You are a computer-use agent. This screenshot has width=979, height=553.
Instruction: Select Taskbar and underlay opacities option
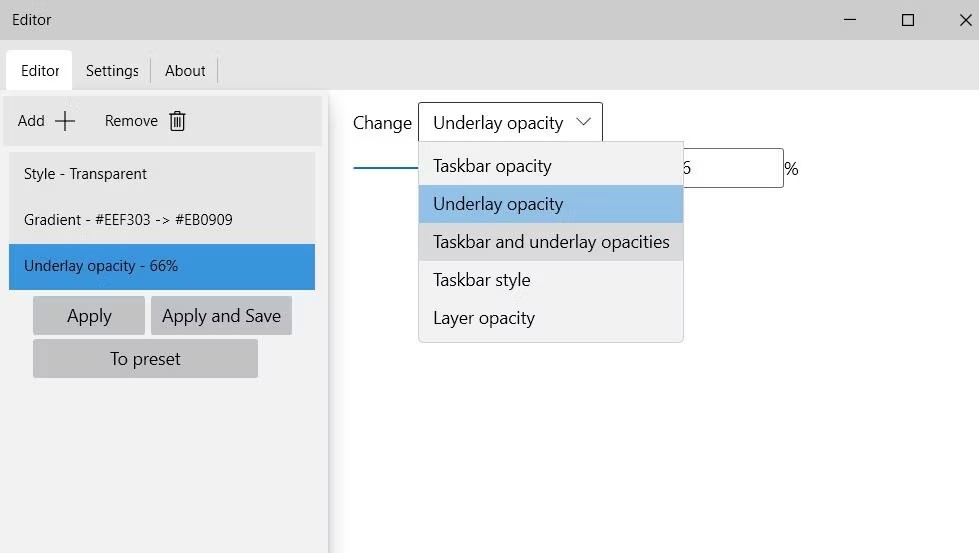pos(550,242)
